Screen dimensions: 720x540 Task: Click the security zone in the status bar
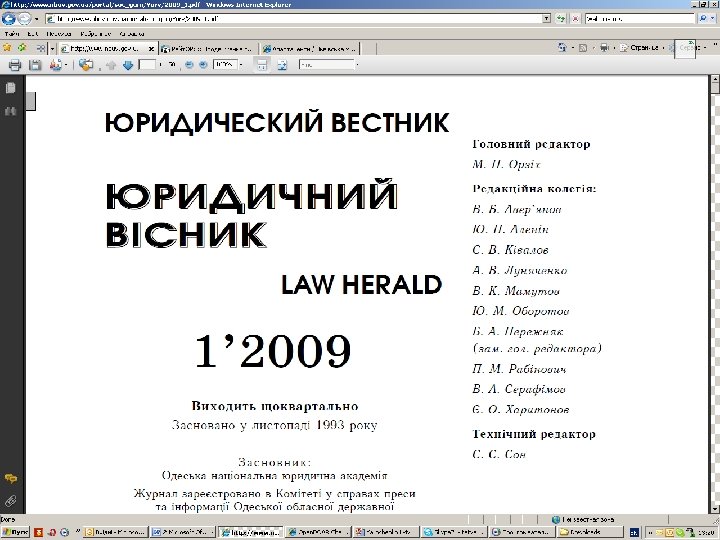pyautogui.click(x=583, y=520)
